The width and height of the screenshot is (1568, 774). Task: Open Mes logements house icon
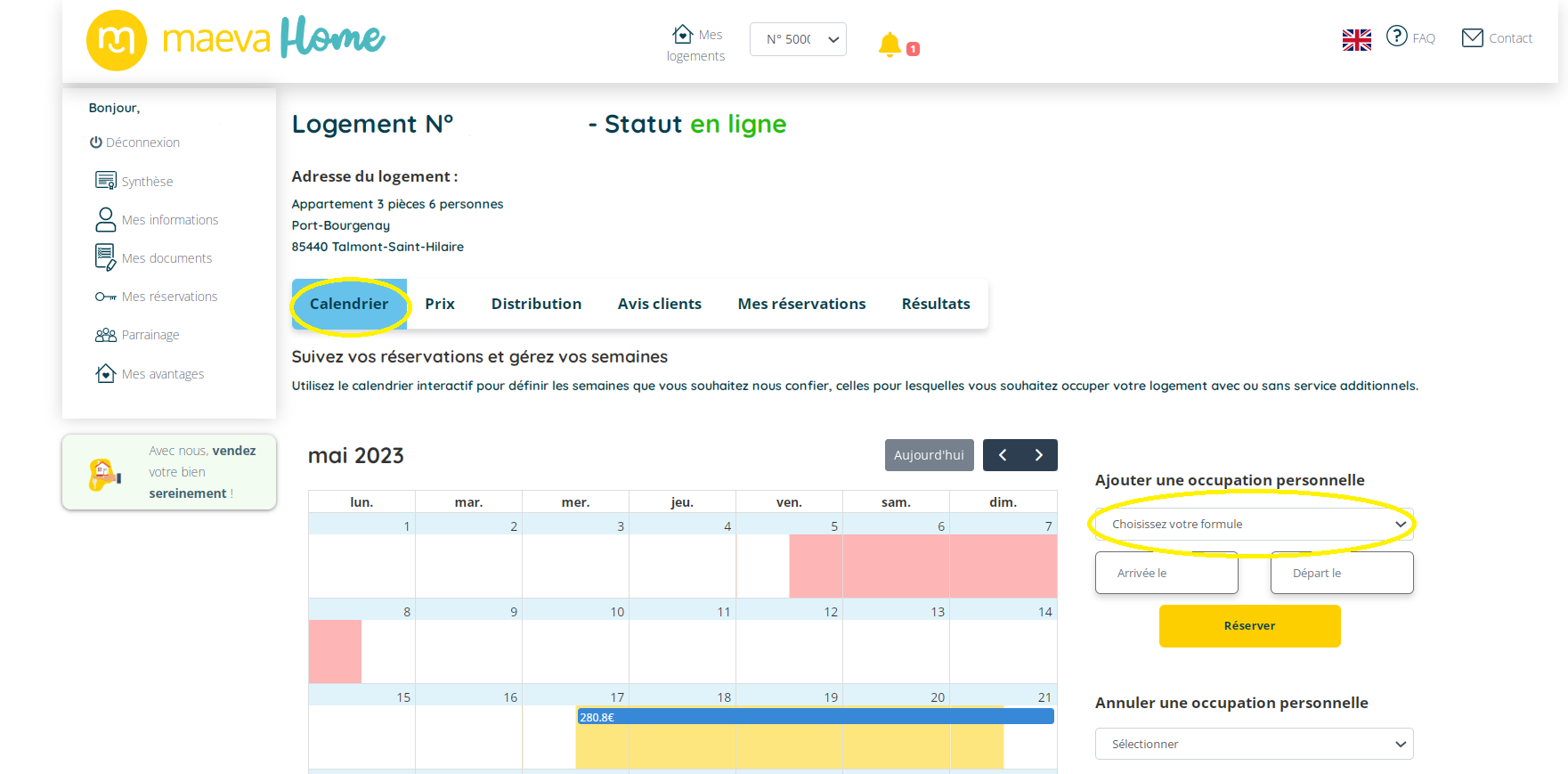[x=682, y=34]
